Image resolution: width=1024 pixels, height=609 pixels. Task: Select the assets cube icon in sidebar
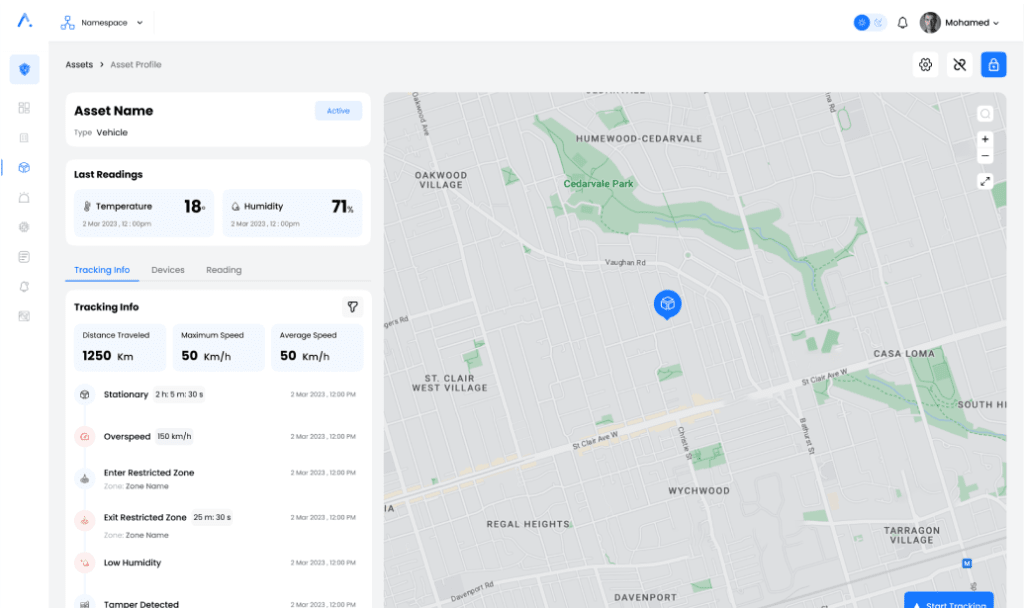pyautogui.click(x=24, y=168)
